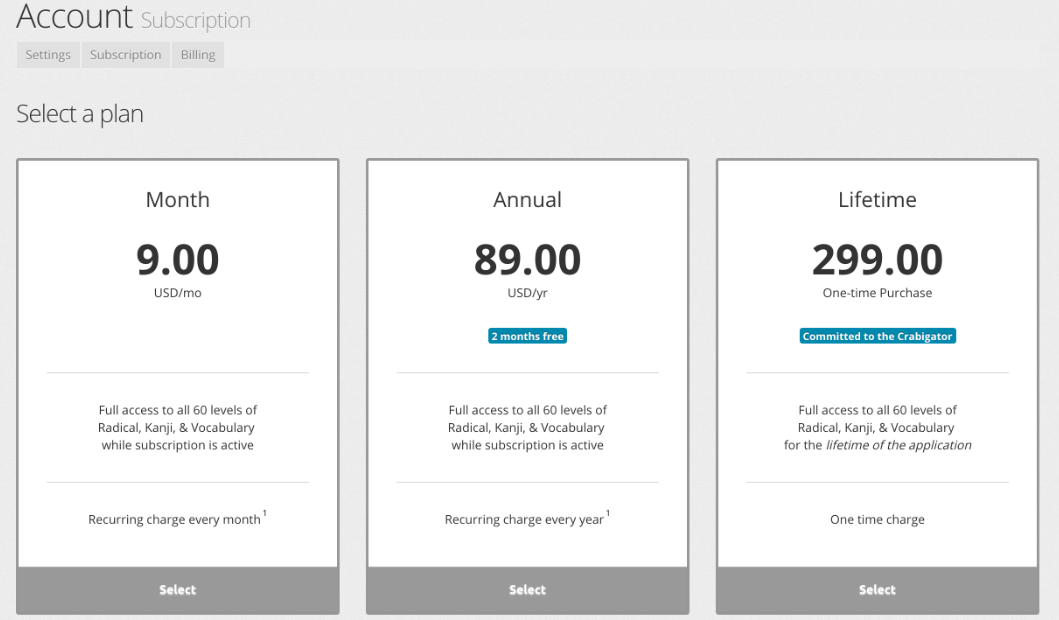Viewport: 1059px width, 620px height.
Task: Click footnote marker after 'every month'
Action: 264,515
